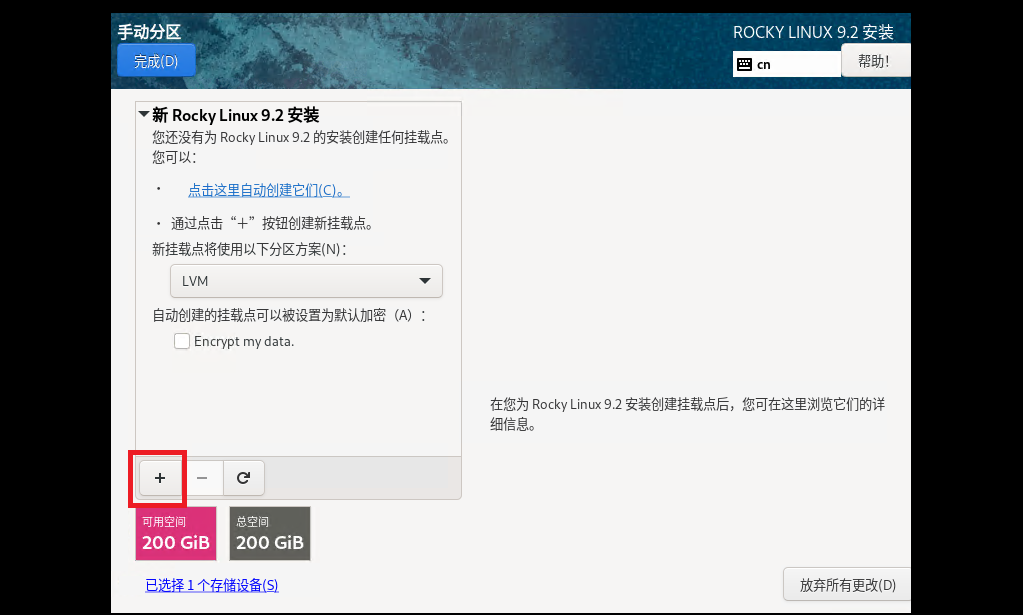Click the cn keyboard layout indicator
1023x615 pixels.
tap(787, 64)
